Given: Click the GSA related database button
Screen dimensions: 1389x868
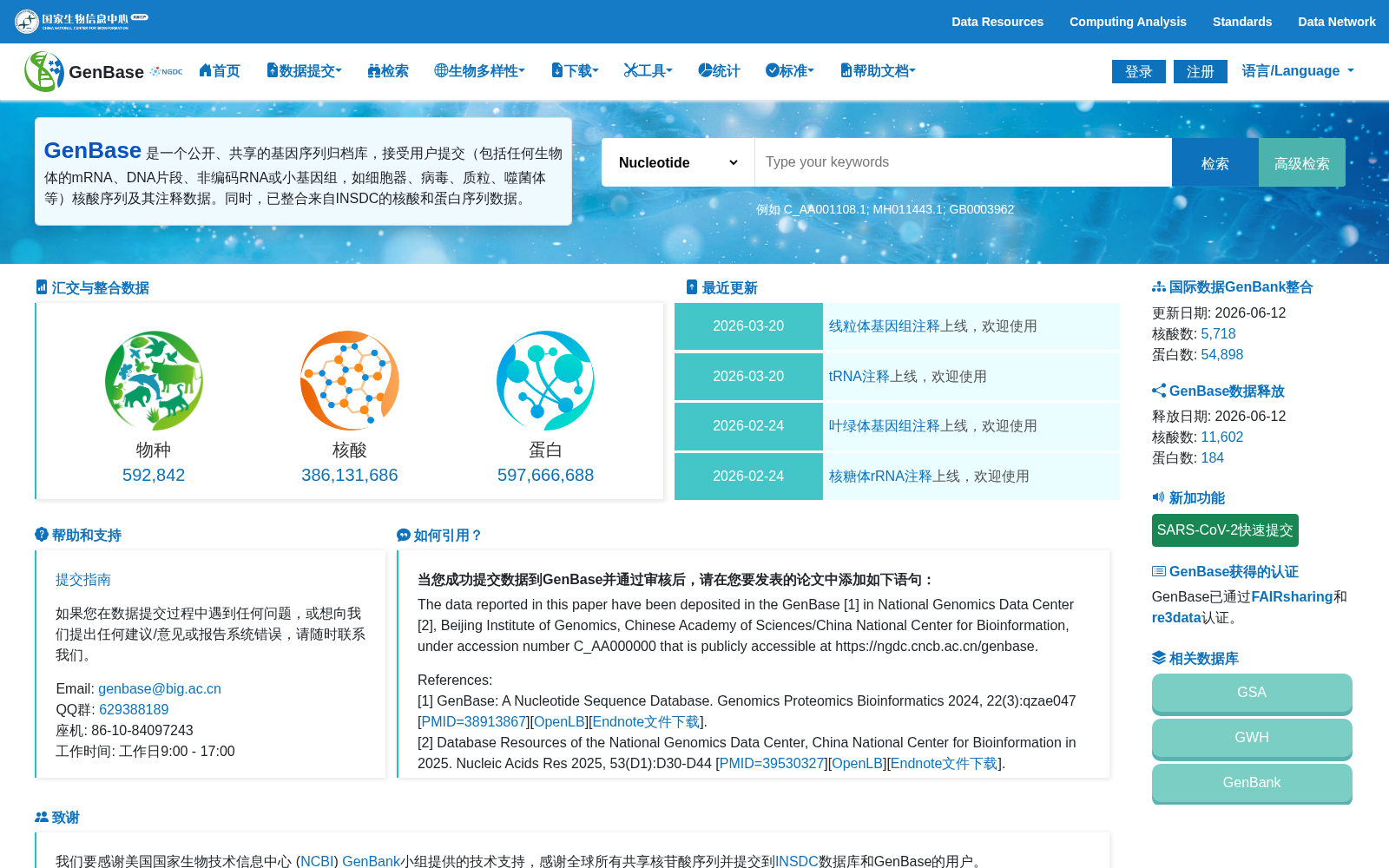Looking at the screenshot, I should pos(1252,693).
